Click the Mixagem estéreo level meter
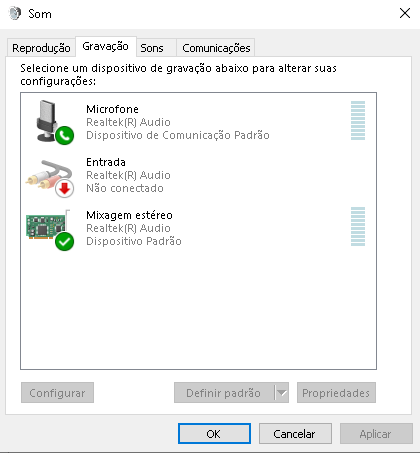 pos(358,226)
